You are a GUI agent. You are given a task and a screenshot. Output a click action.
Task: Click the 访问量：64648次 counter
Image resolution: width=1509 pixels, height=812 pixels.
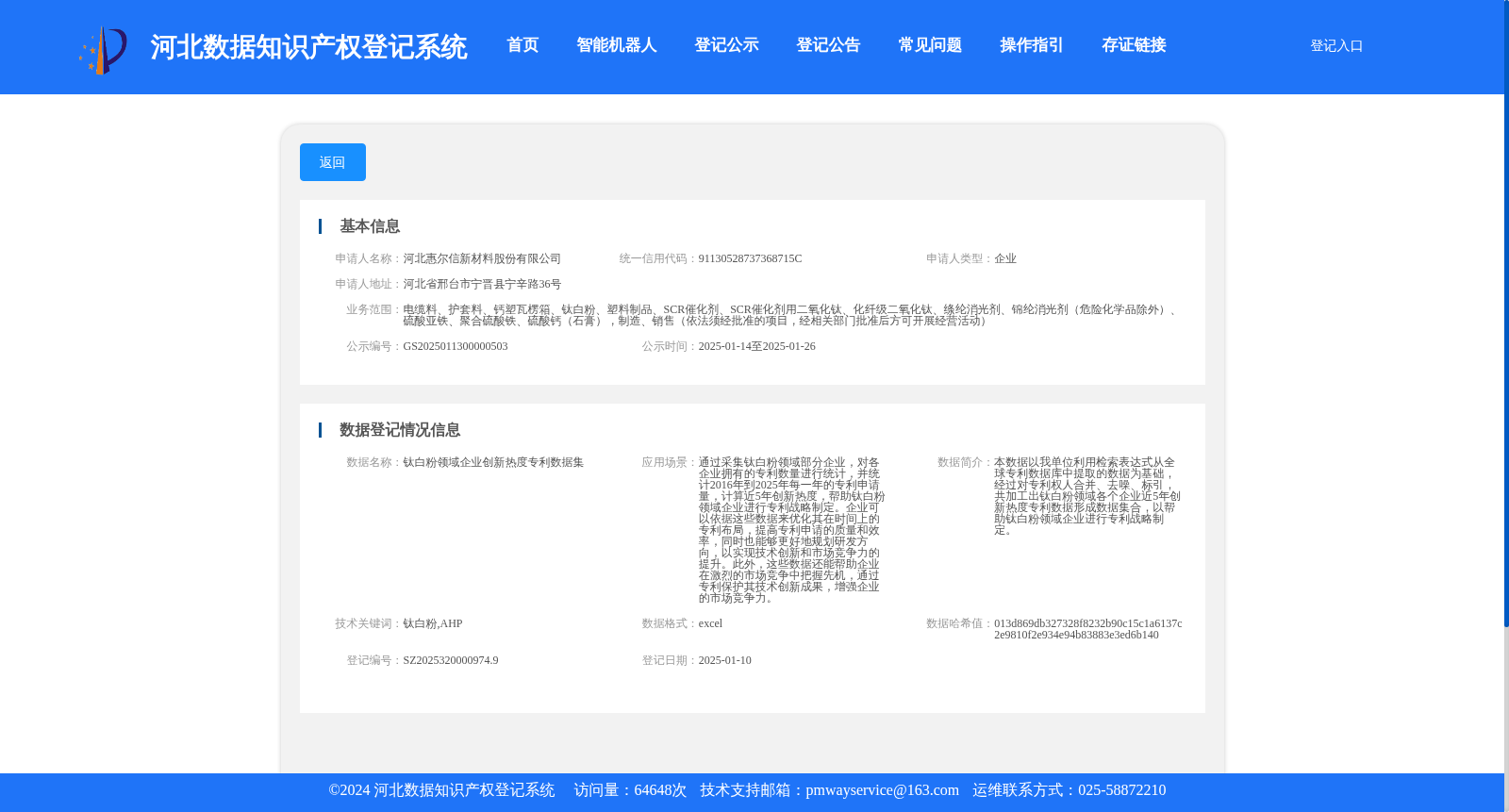click(630, 790)
